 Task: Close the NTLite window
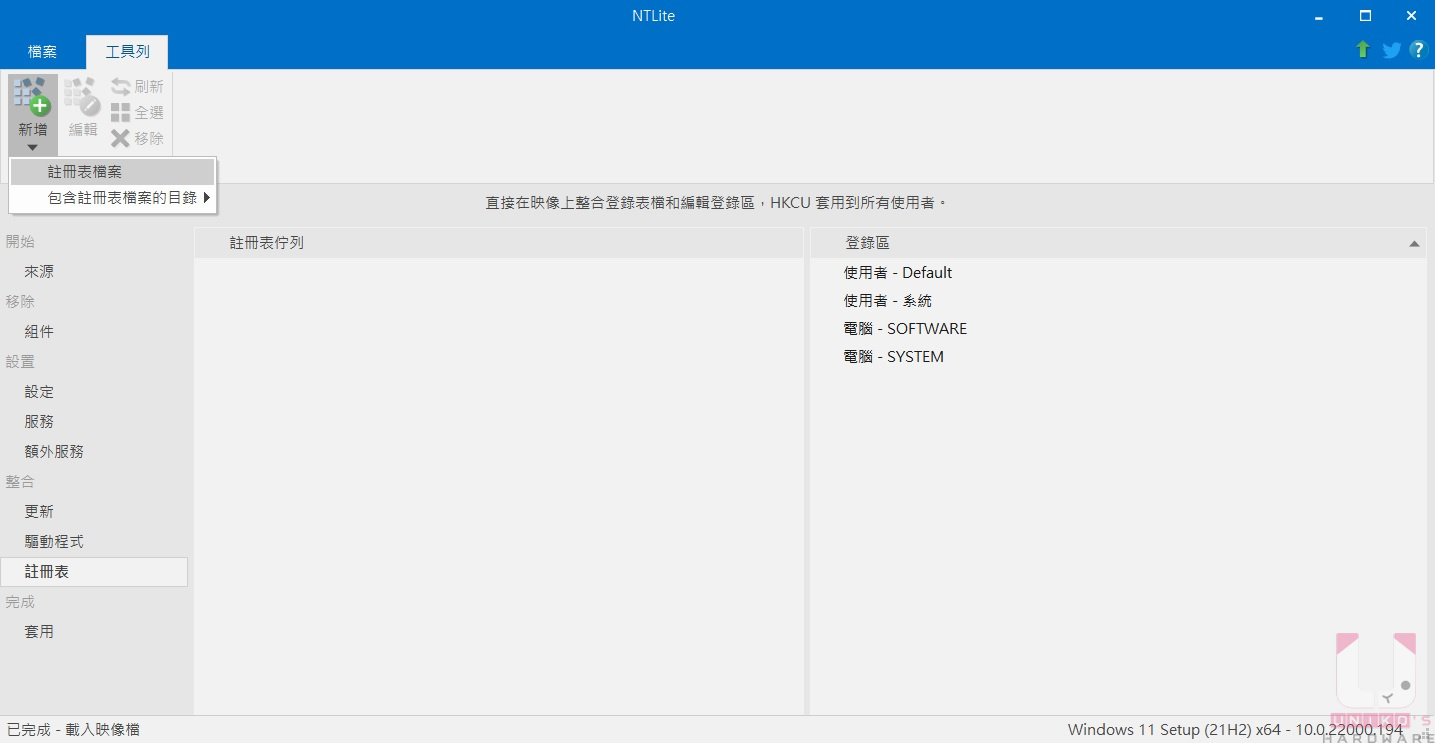pos(1411,16)
